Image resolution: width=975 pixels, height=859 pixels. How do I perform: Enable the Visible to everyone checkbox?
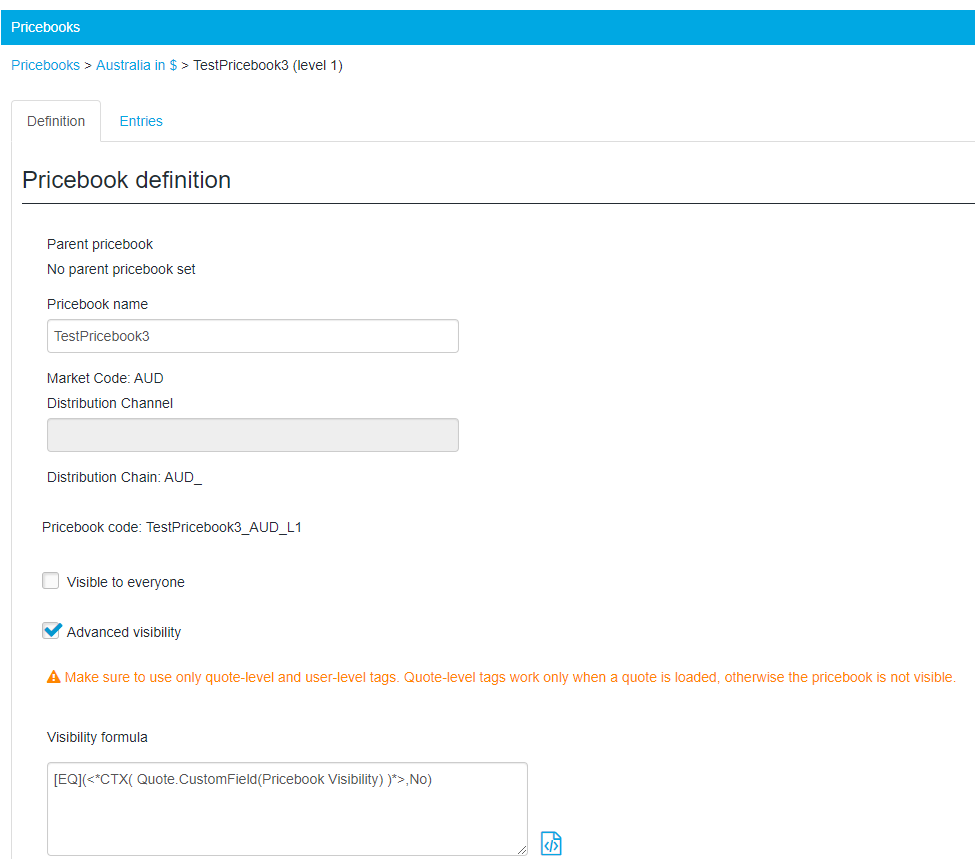click(x=50, y=580)
